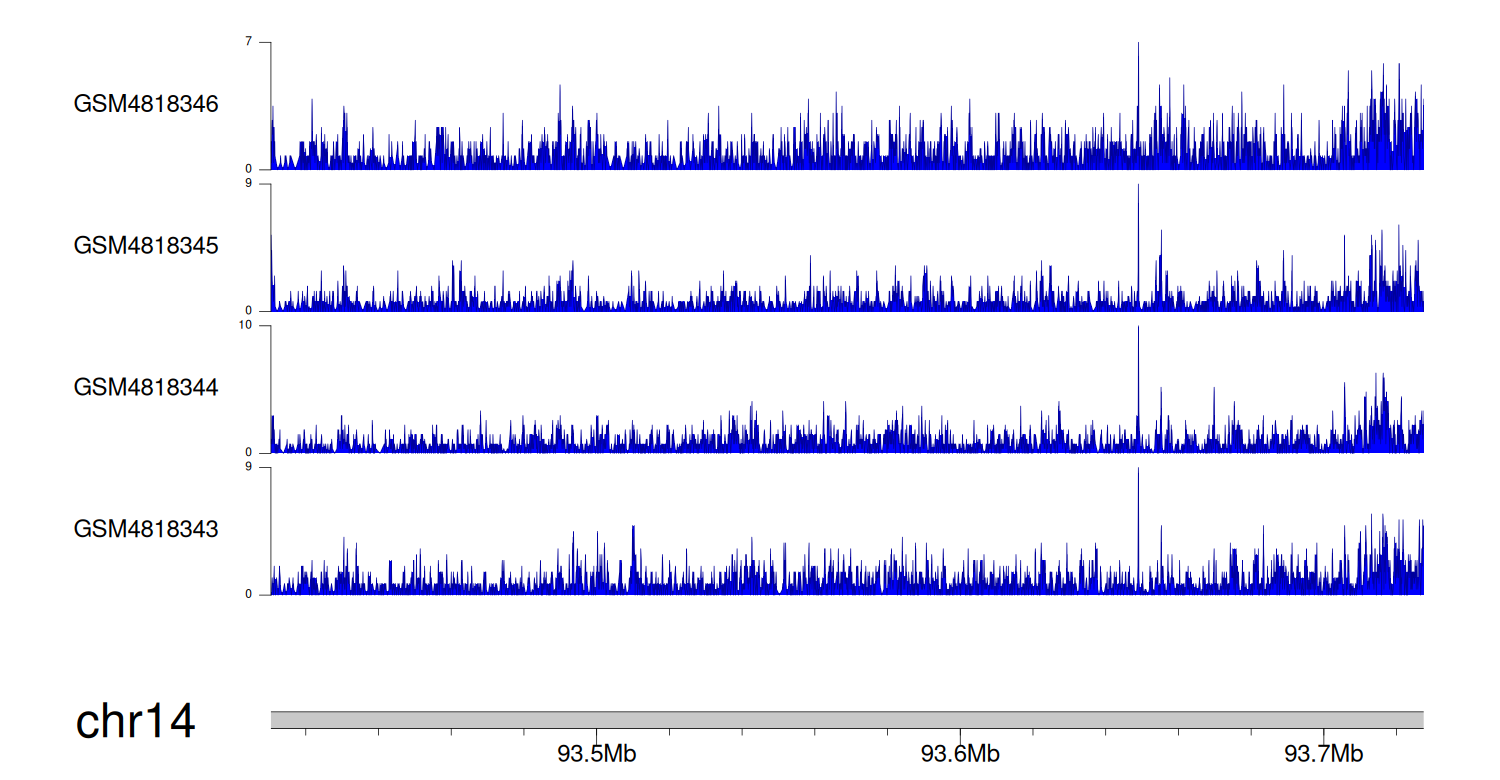
Task: Click y-axis maximum 9 on GSM4818343
Action: [x=264, y=467]
